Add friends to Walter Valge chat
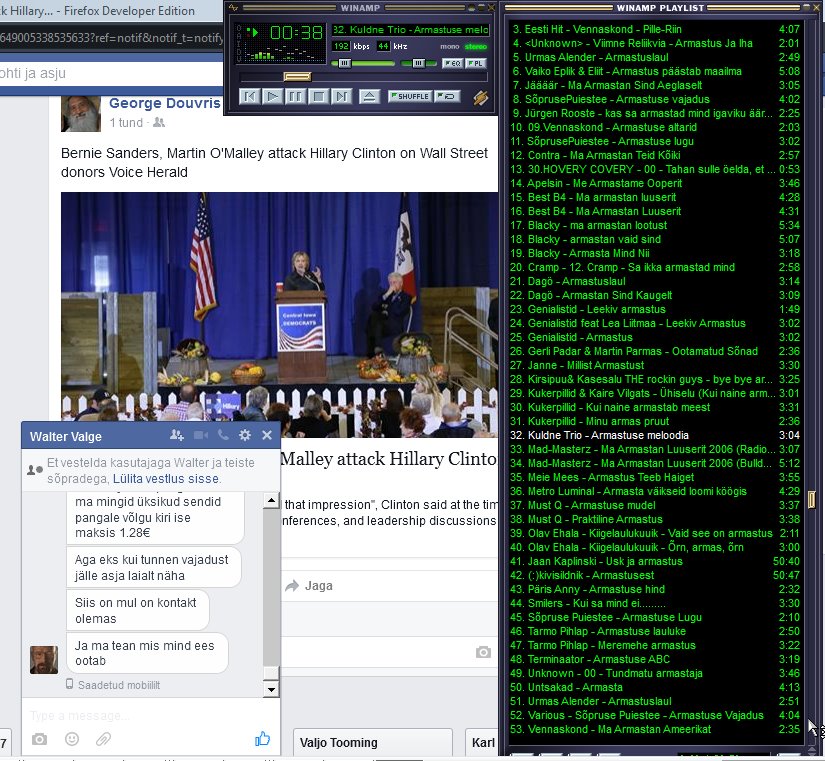Image resolution: width=825 pixels, height=761 pixels. coord(177,435)
